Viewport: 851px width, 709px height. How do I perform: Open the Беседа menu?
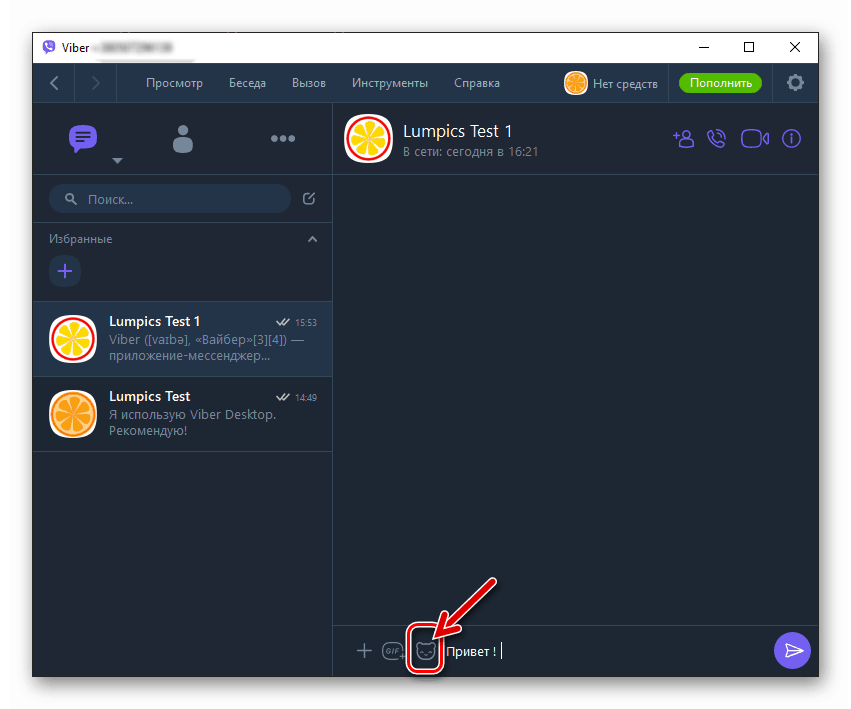[x=247, y=83]
